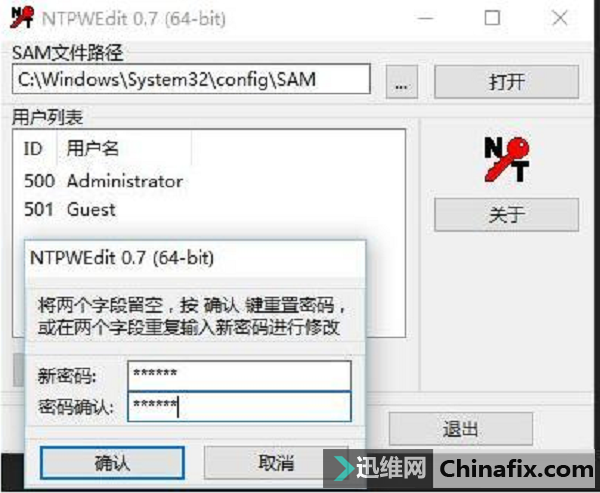600x493 pixels.
Task: Click the ID column header
Action: coord(34,148)
